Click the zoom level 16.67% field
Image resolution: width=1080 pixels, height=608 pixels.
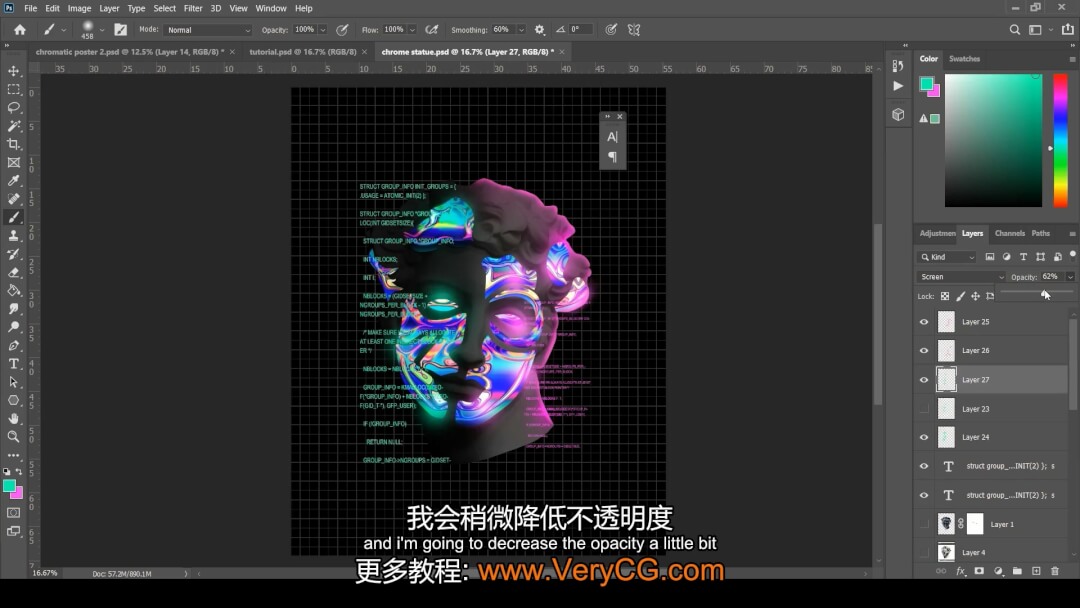pos(45,573)
